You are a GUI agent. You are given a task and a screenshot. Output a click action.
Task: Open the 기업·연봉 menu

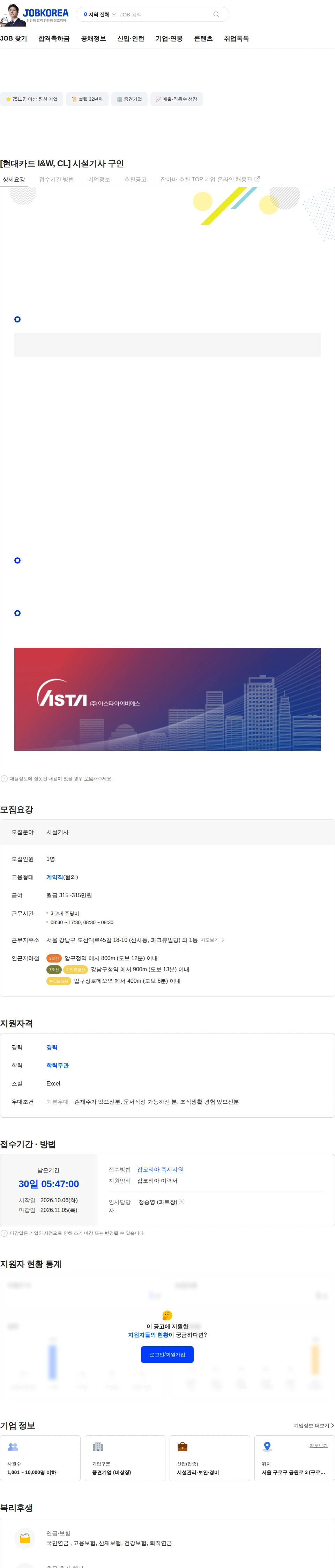(x=169, y=38)
